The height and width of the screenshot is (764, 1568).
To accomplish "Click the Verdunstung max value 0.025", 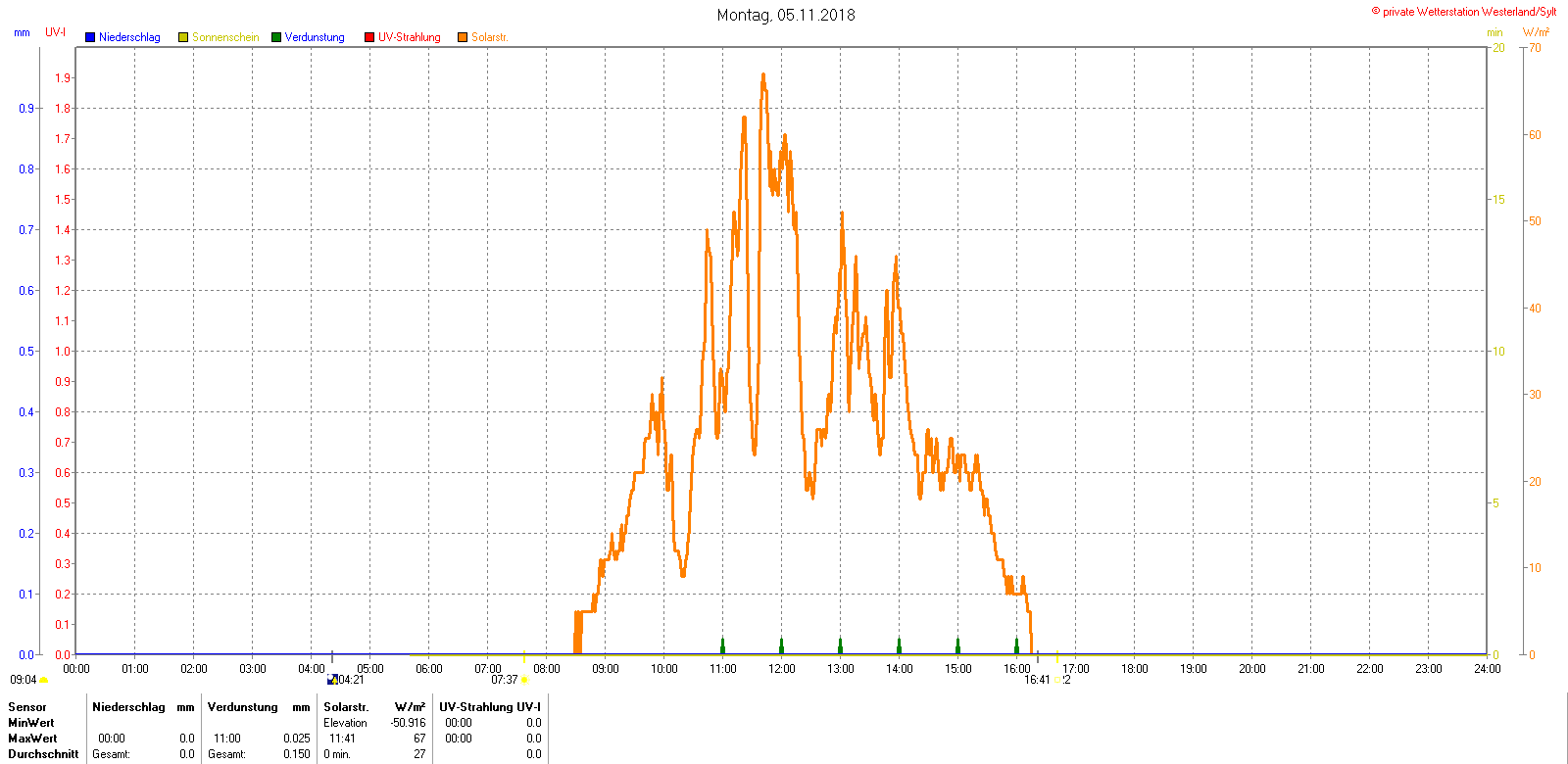I will (297, 739).
